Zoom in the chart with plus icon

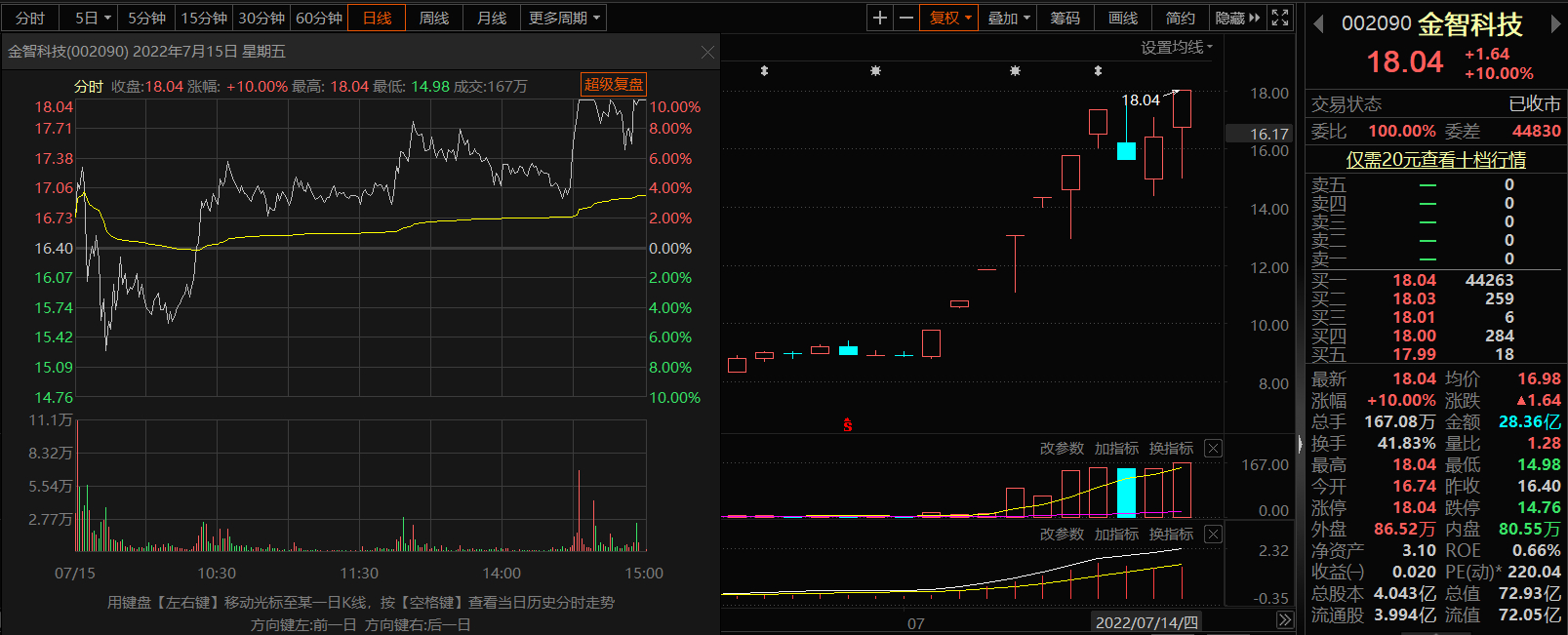click(880, 18)
